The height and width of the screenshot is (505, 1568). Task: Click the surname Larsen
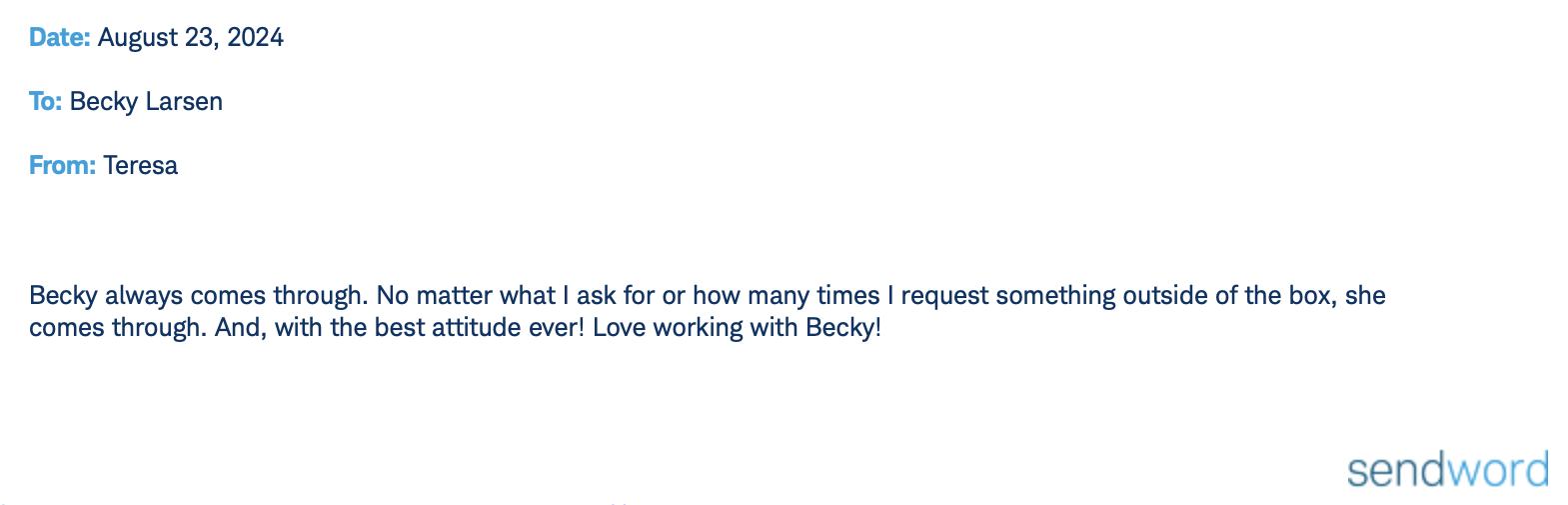pos(184,101)
